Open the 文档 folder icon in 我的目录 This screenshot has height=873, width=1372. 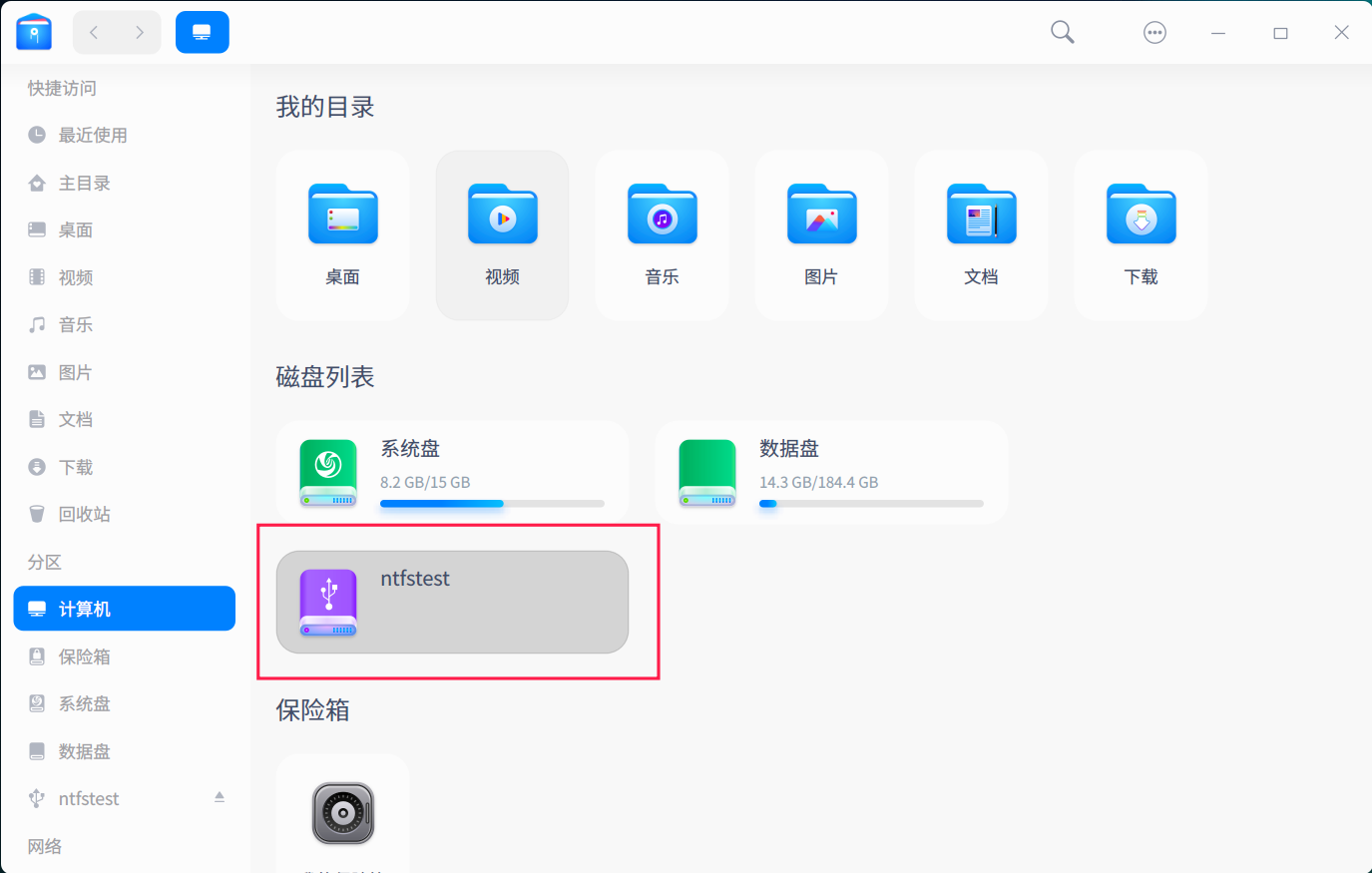[x=982, y=214]
